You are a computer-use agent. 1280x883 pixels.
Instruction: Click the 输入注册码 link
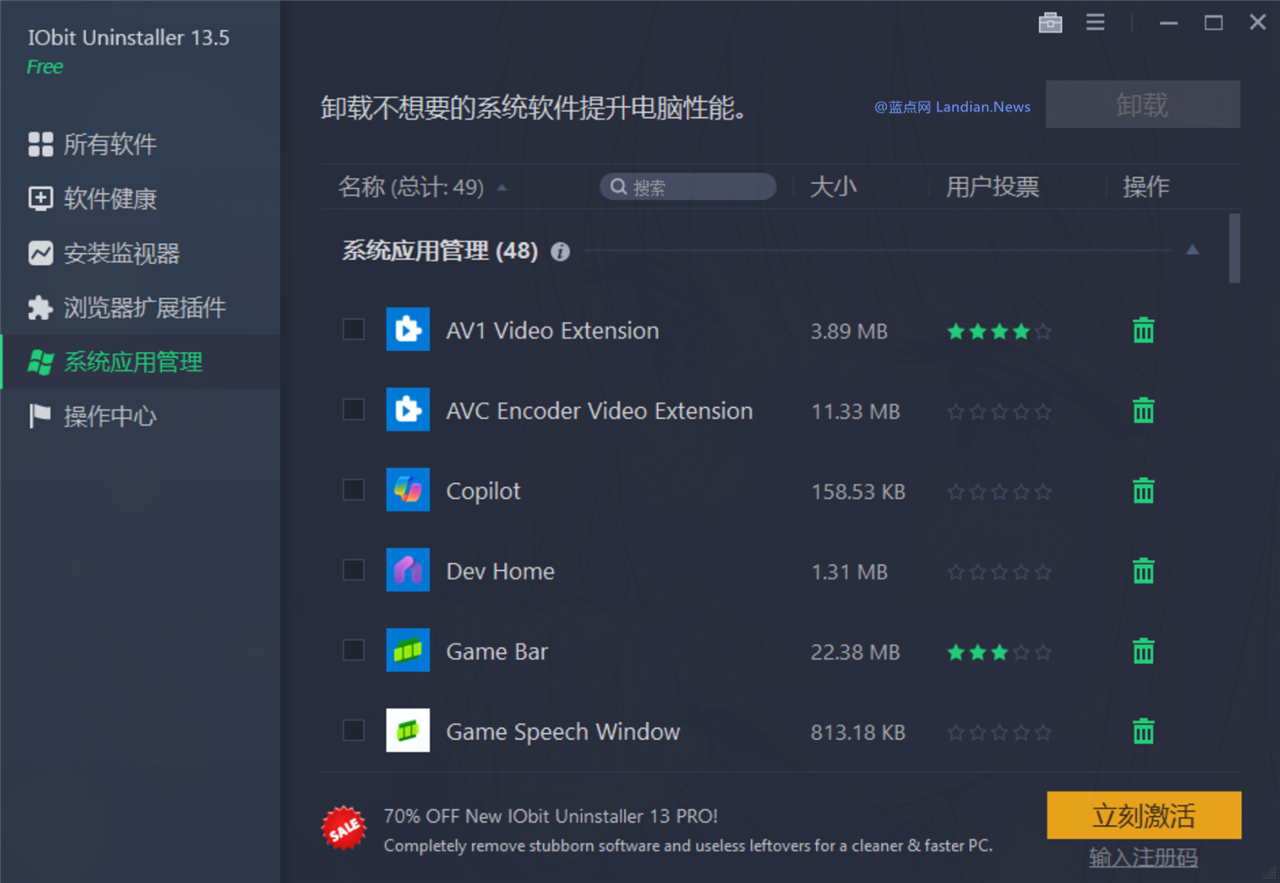(1143, 858)
